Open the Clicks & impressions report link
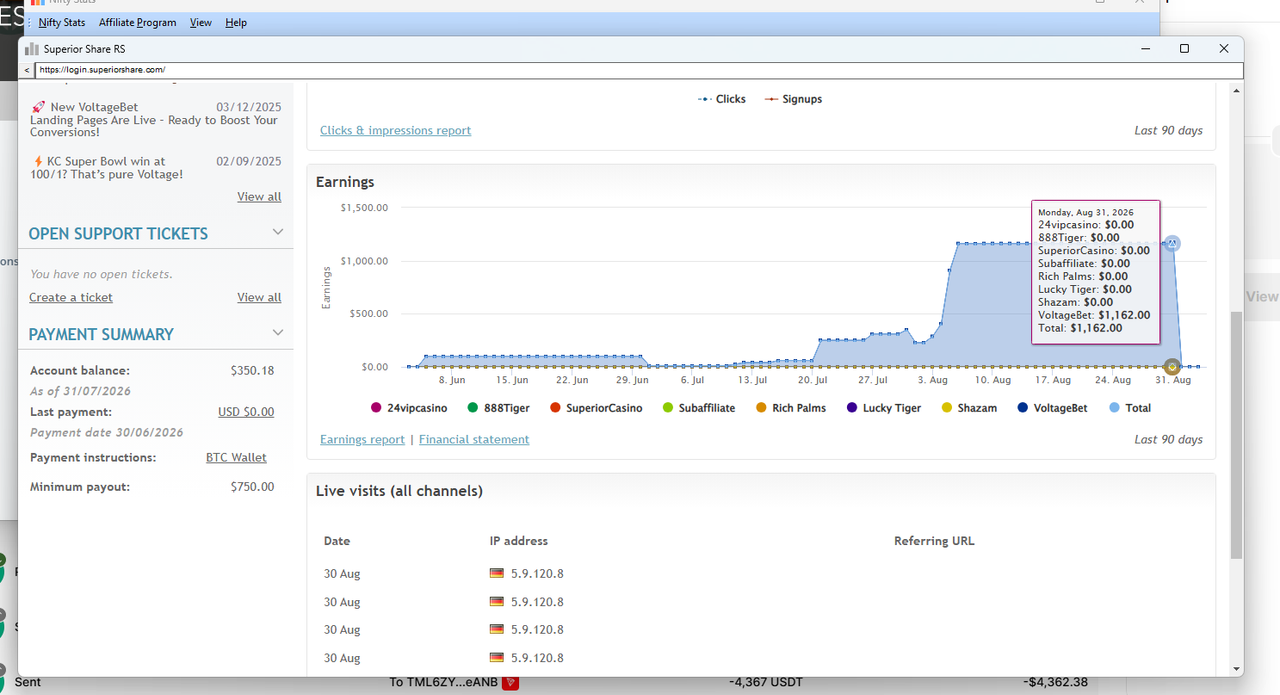The width and height of the screenshot is (1280, 695). pyautogui.click(x=395, y=130)
